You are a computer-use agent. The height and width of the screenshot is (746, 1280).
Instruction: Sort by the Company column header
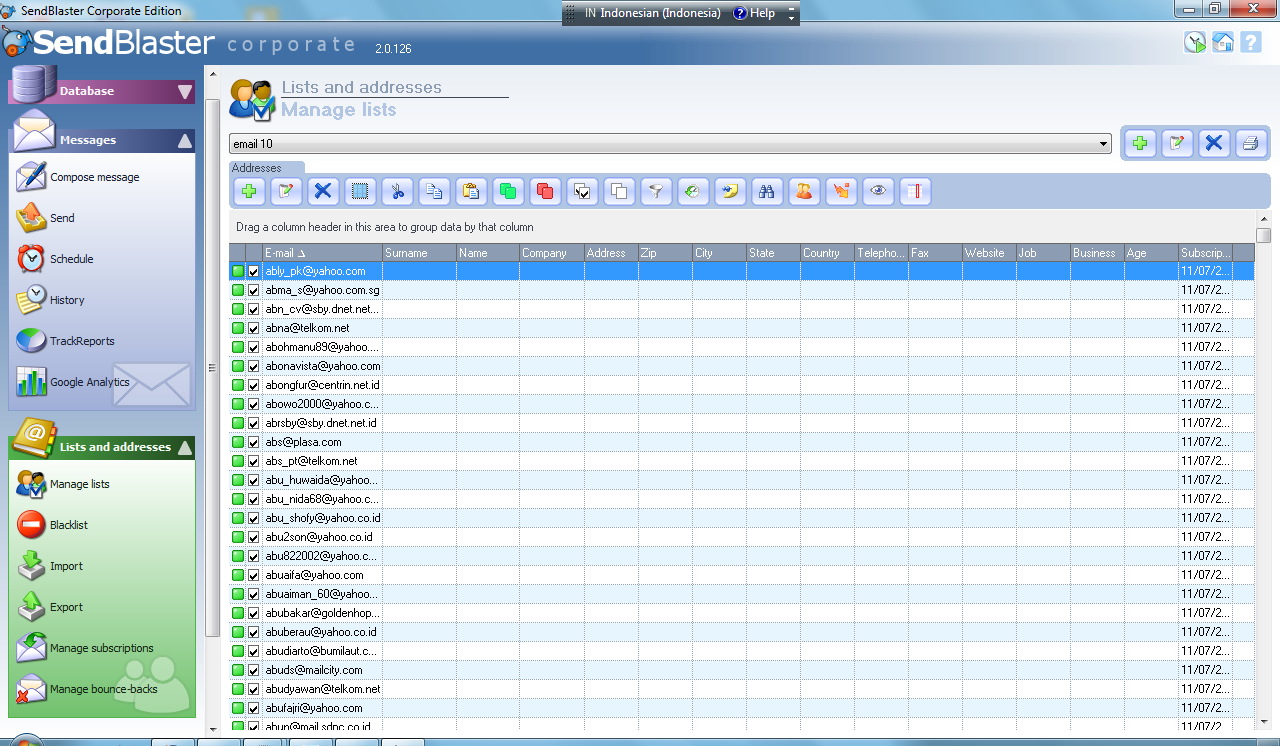point(551,253)
